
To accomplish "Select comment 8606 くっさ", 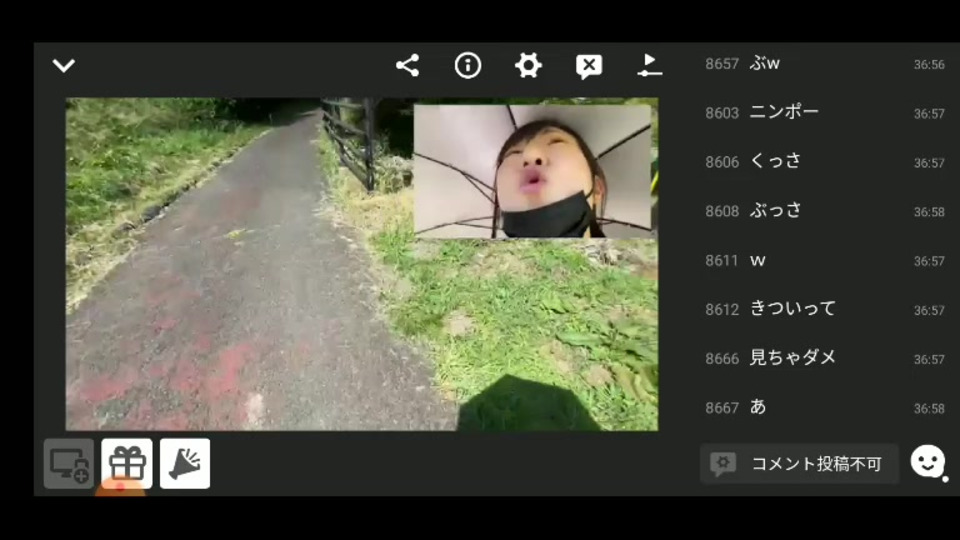I will point(824,162).
